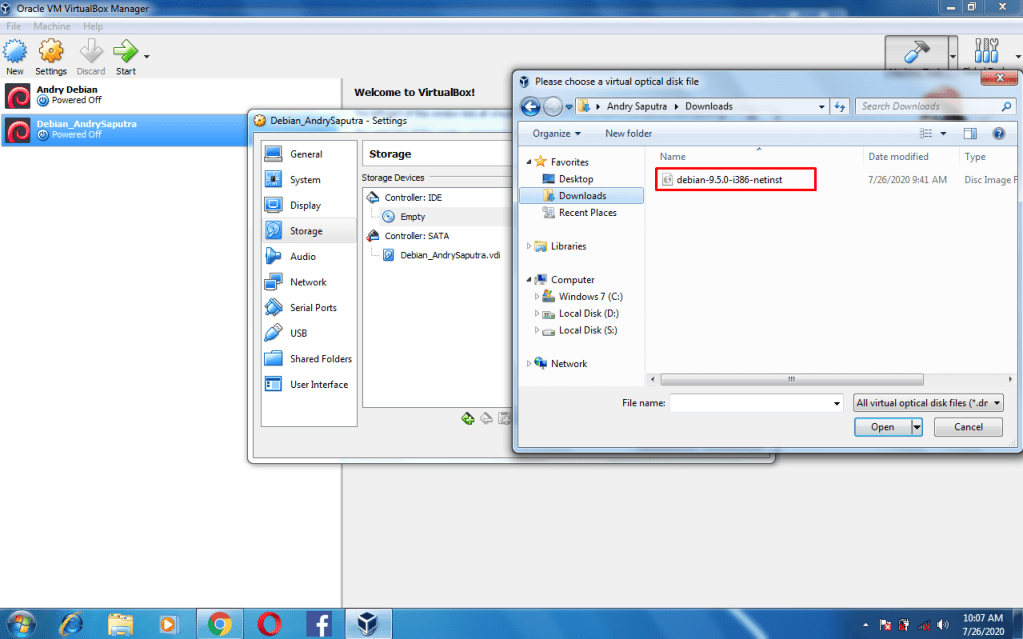Viewport: 1023px width, 639px height.
Task: Click the Back navigation arrow in file dialog
Action: (x=530, y=106)
